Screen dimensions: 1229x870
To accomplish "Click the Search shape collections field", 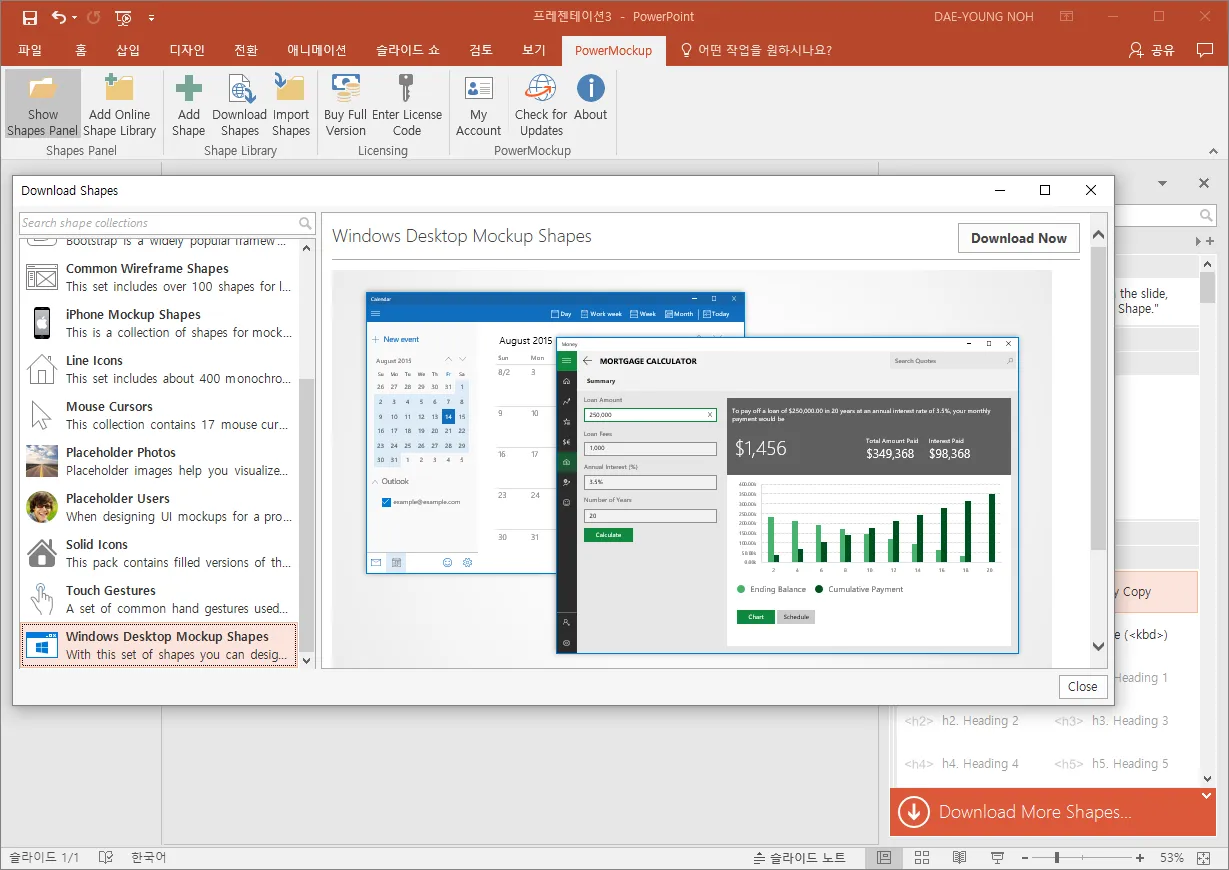I will (158, 223).
